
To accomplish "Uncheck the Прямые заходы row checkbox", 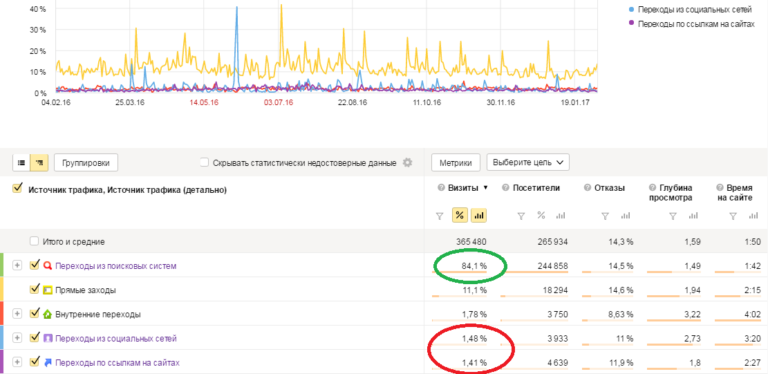I will (34, 289).
